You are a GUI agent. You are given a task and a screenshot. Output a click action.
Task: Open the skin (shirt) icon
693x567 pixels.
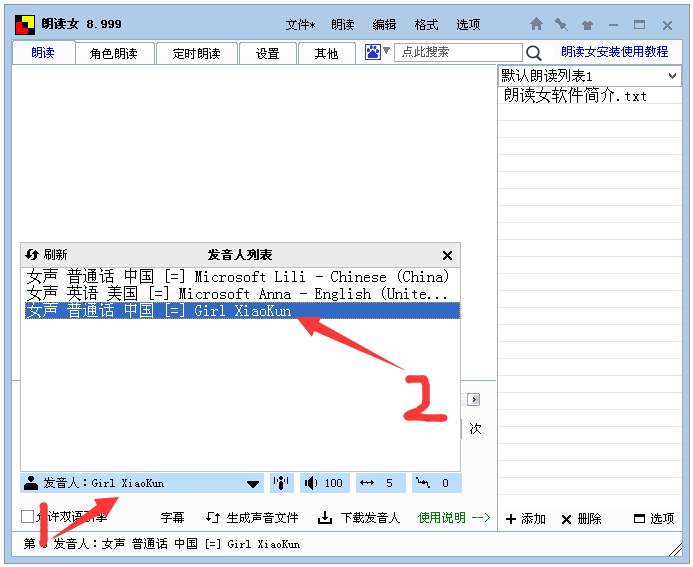tap(587, 25)
